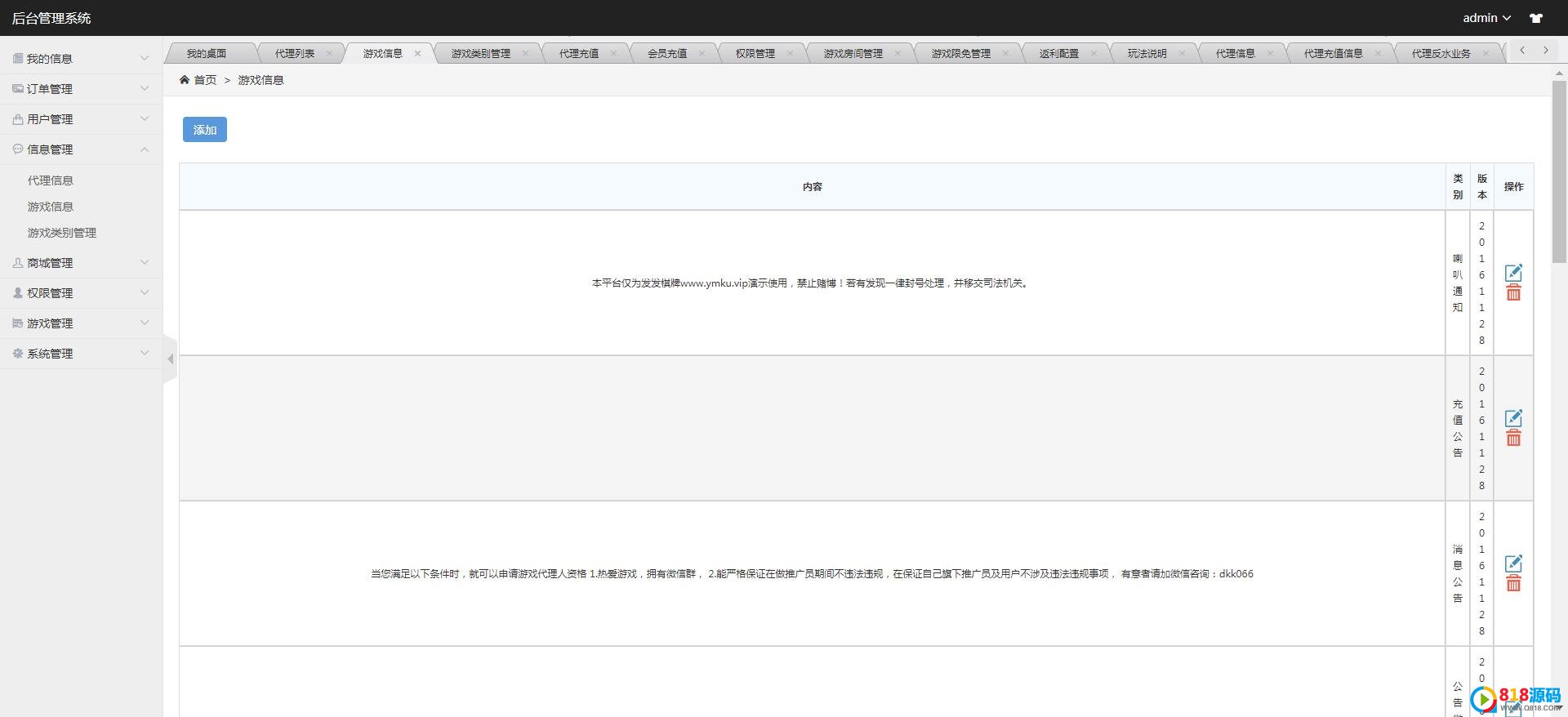Open the admin user dropdown
The width and height of the screenshot is (1568, 717).
pos(1486,18)
